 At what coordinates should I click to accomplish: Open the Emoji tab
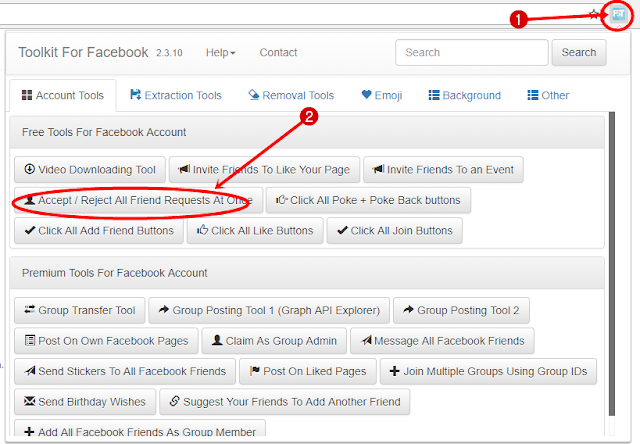pyautogui.click(x=382, y=95)
